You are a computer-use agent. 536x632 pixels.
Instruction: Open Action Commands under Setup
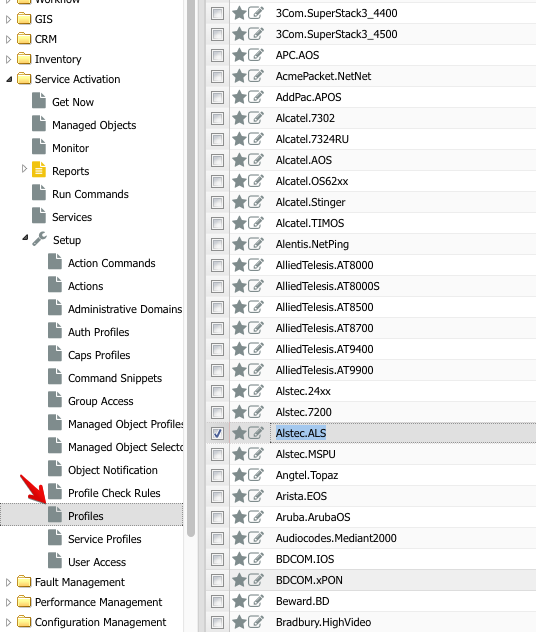[x=112, y=263]
